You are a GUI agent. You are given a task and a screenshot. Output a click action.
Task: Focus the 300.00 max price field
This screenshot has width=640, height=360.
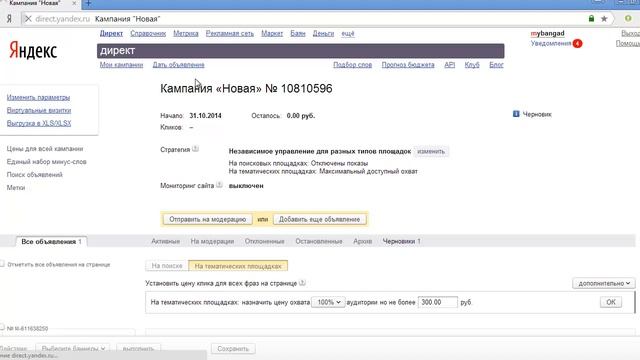(438, 302)
